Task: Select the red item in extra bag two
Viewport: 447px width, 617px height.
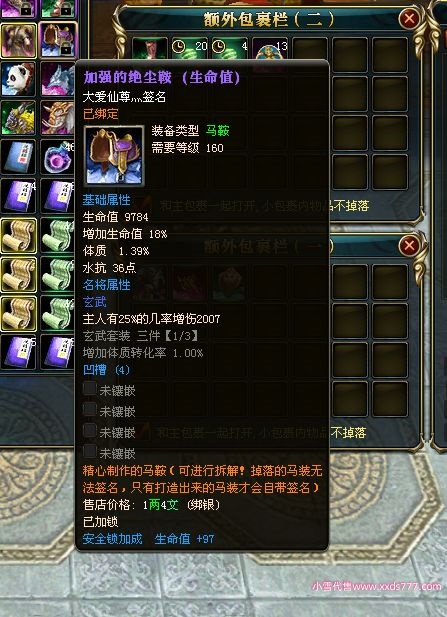Action: (150, 49)
